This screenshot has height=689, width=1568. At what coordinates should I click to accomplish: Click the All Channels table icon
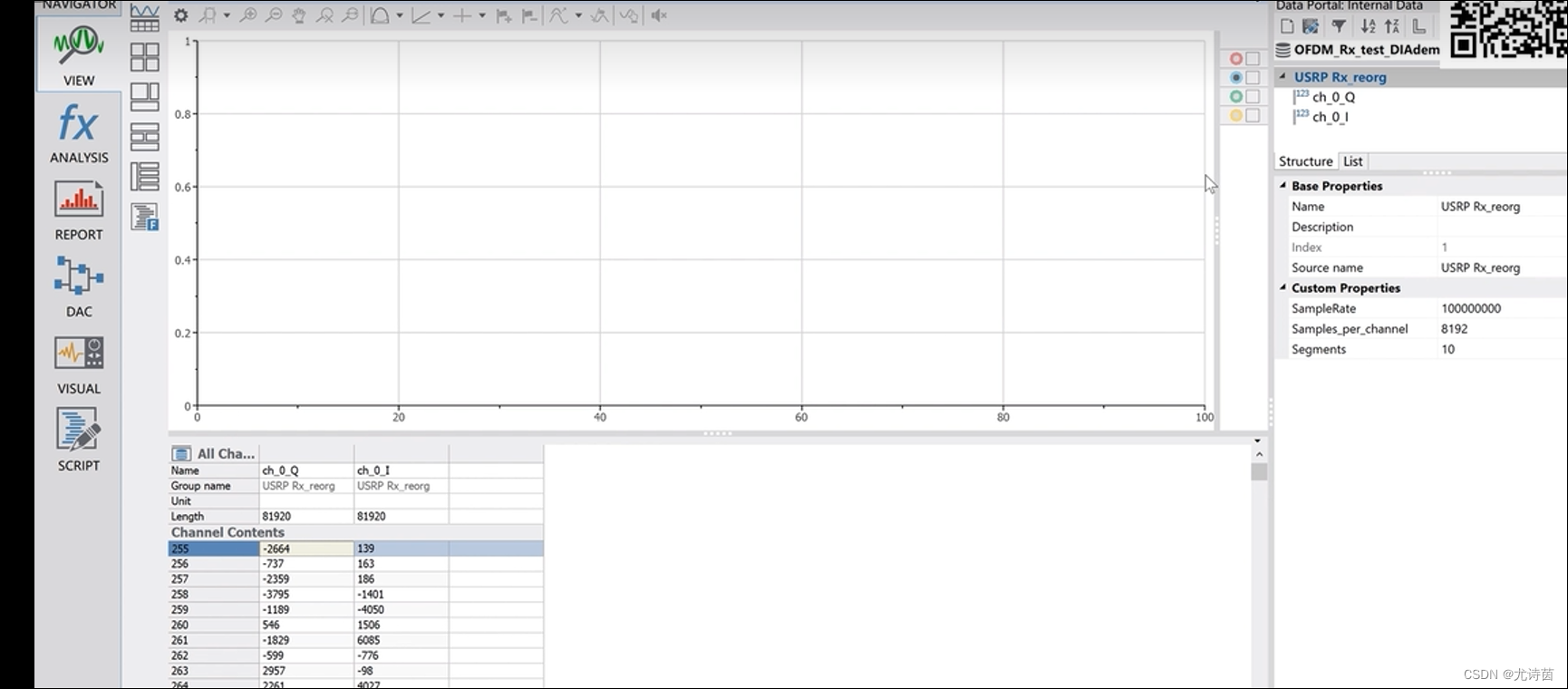point(181,453)
